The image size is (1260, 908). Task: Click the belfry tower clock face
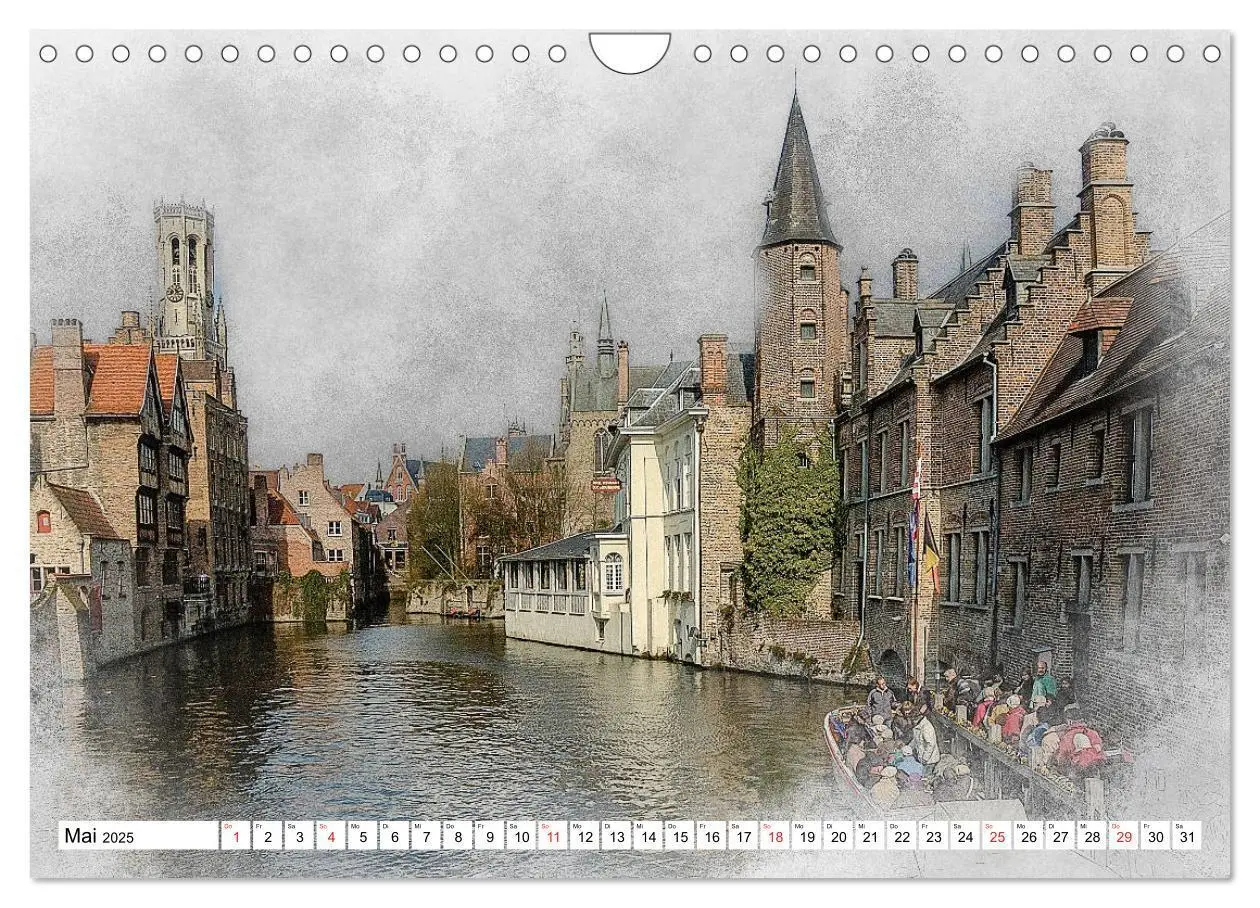174,292
